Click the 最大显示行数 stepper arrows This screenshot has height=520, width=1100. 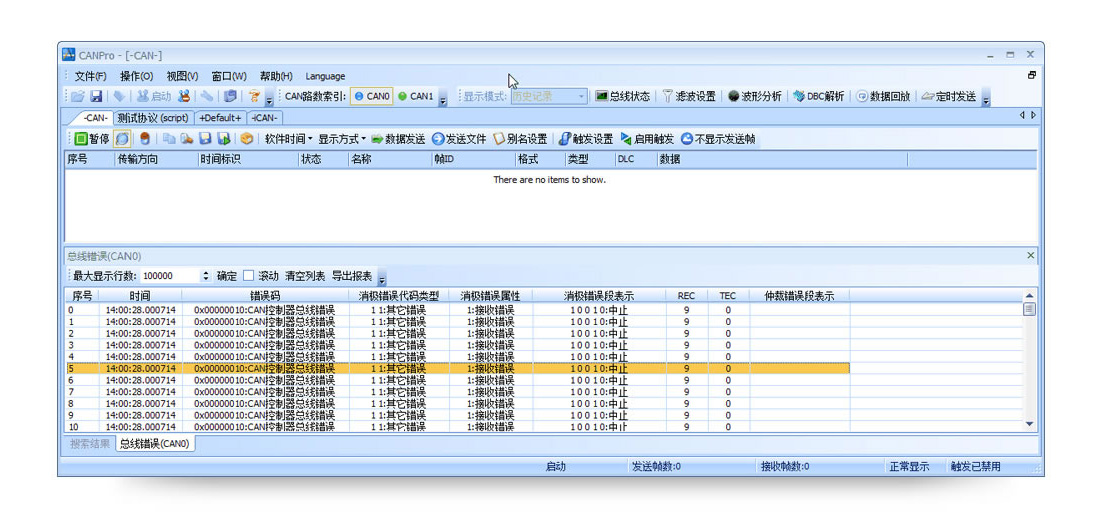click(x=206, y=276)
